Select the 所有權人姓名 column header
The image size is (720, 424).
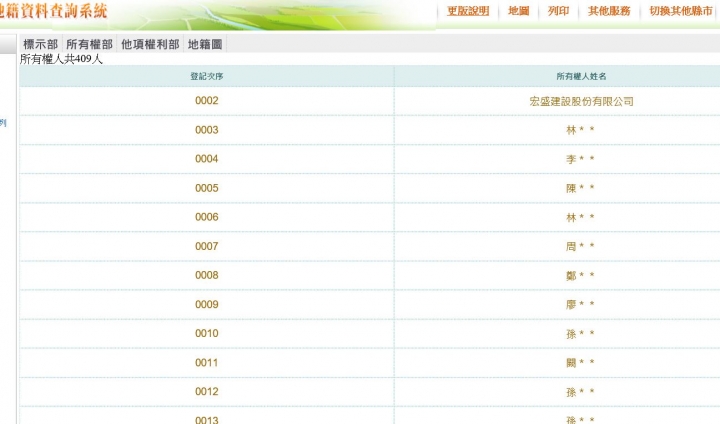581,76
